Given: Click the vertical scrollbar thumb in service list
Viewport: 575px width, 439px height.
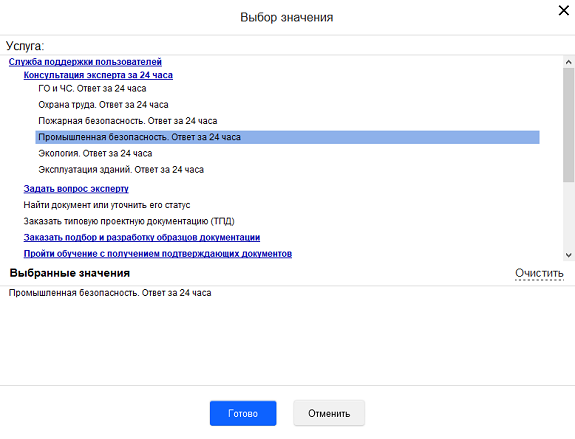Looking at the screenshot, I should click(568, 124).
